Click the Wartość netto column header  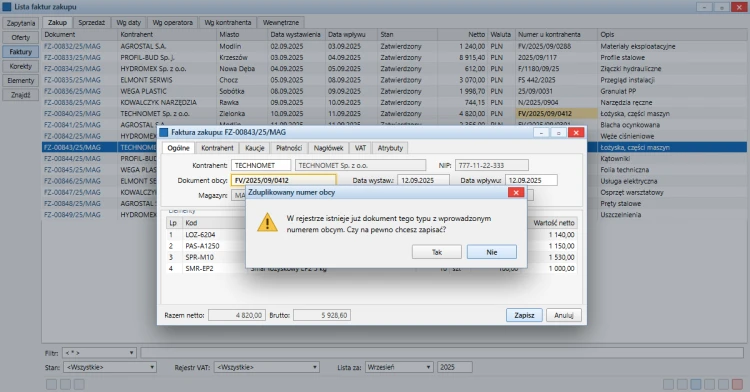coord(553,223)
